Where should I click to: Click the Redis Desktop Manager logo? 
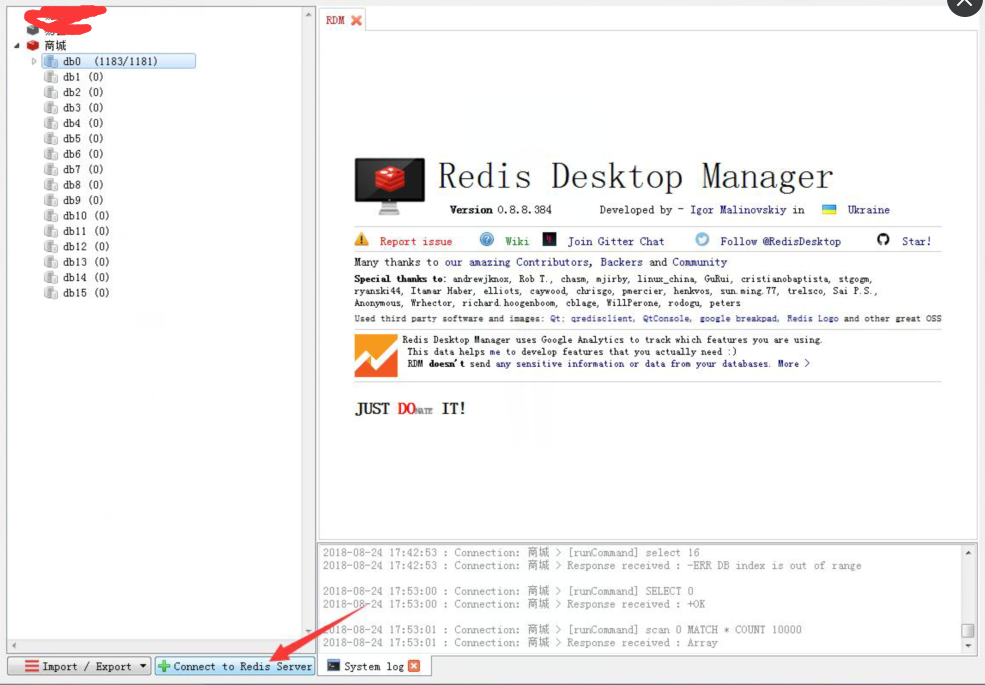[x=389, y=185]
